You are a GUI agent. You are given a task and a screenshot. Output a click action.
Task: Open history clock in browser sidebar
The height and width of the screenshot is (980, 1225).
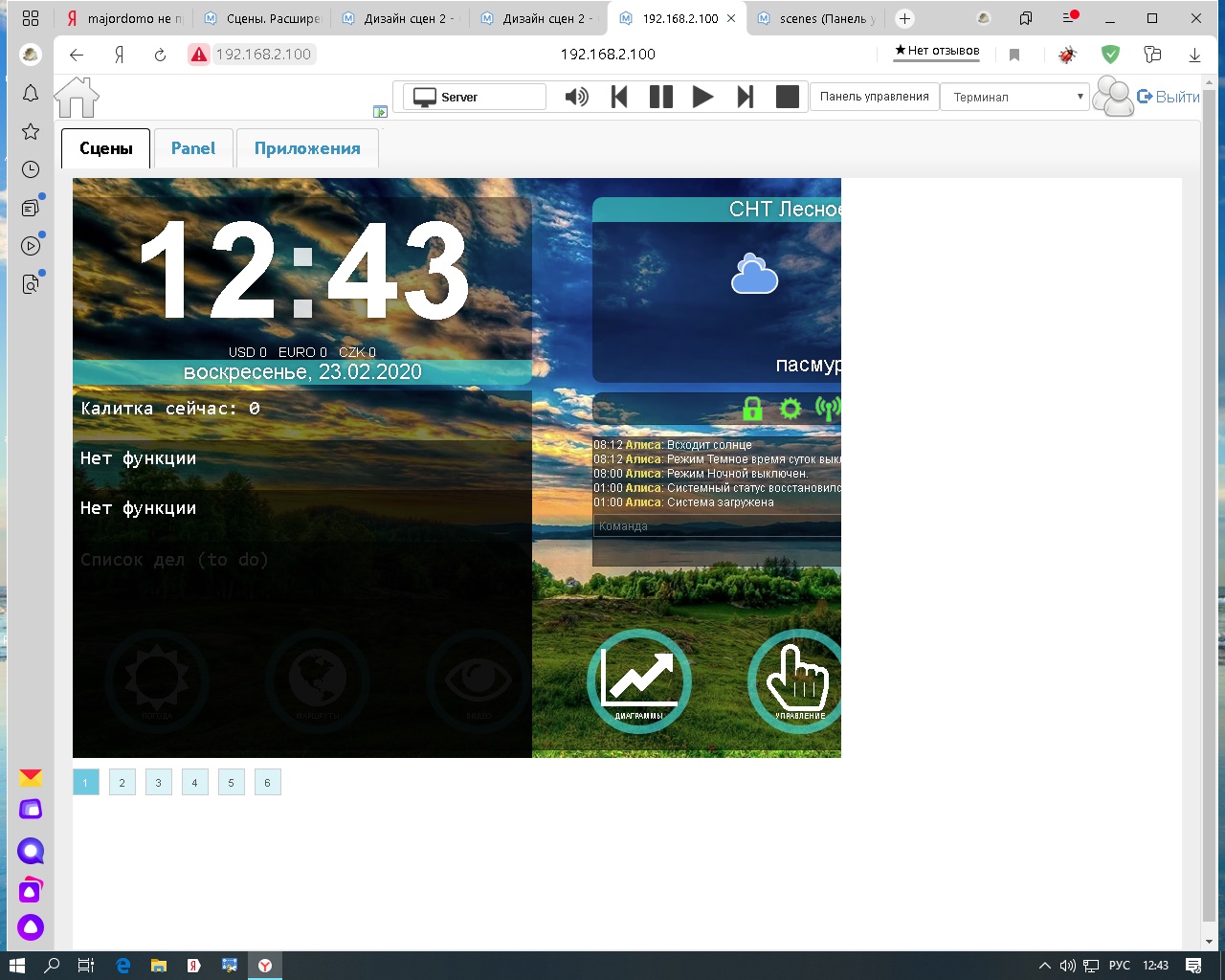31,169
